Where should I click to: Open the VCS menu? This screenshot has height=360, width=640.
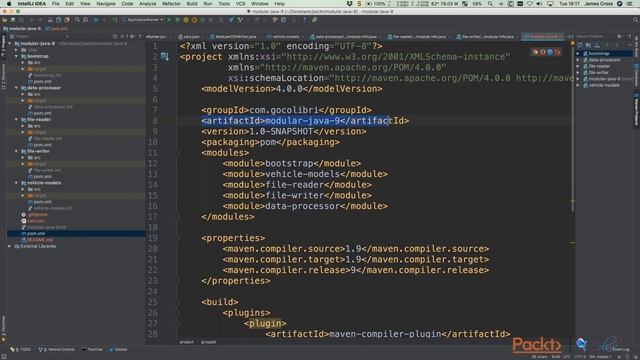tap(240, 4)
